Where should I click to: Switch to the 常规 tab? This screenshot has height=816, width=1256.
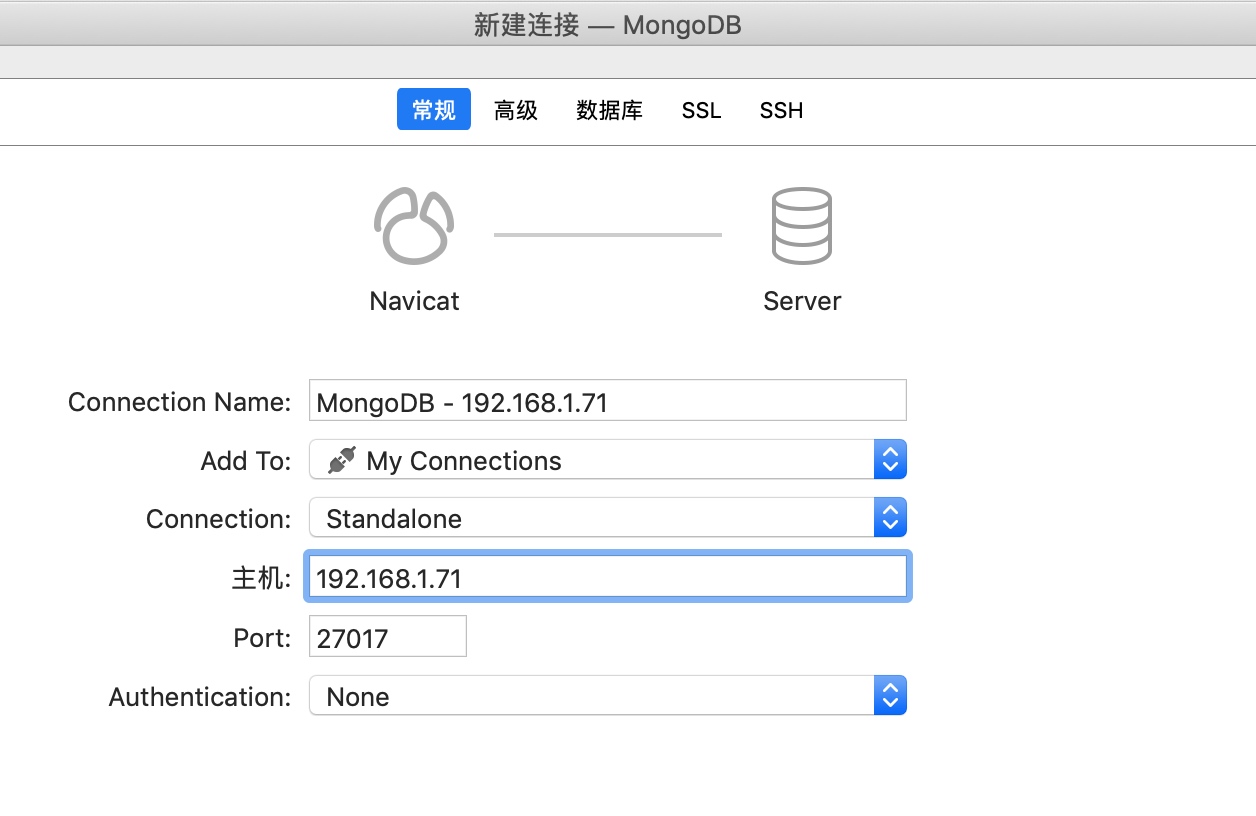click(433, 110)
